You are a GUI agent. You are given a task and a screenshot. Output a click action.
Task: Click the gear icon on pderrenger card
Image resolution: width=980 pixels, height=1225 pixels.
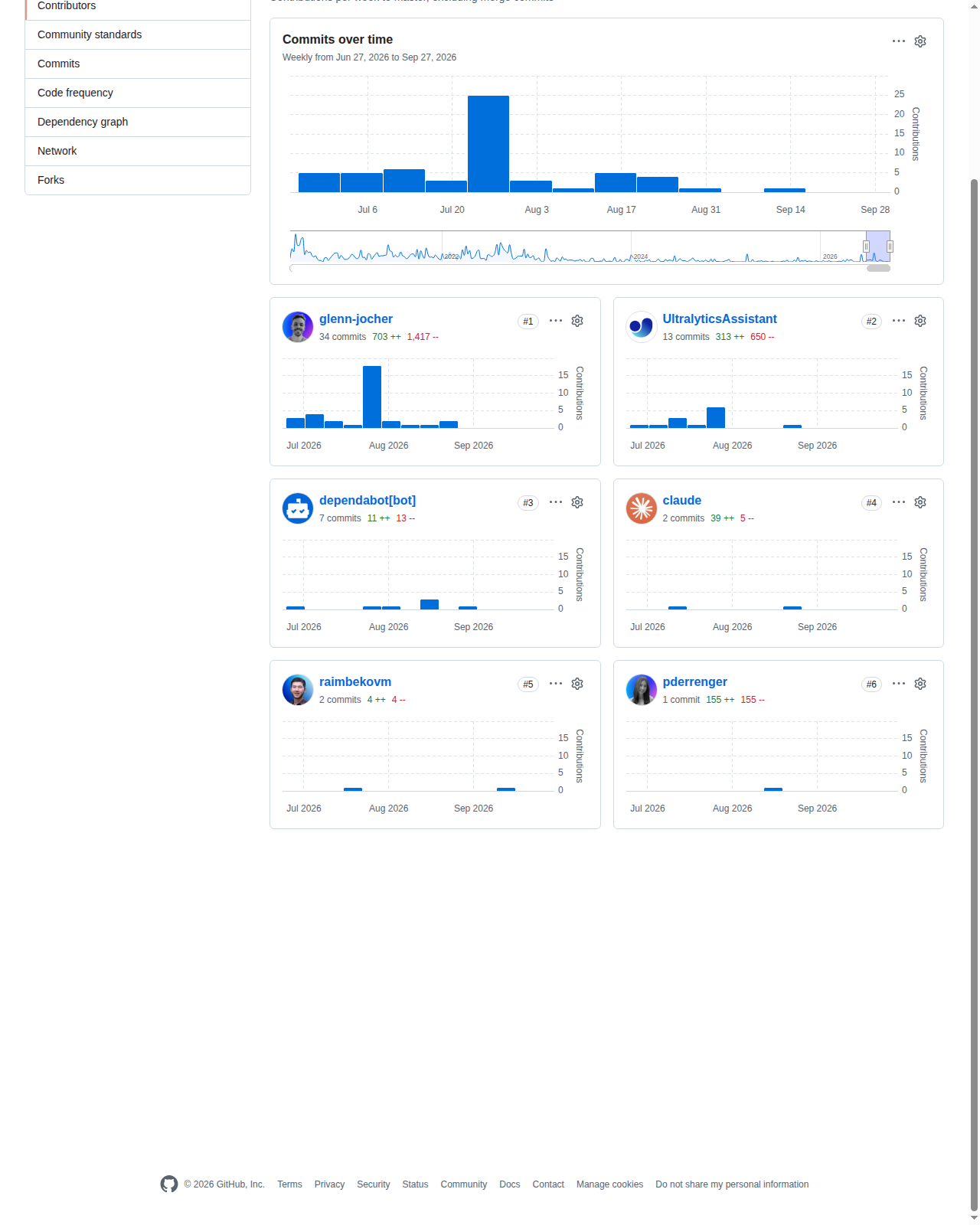click(920, 684)
